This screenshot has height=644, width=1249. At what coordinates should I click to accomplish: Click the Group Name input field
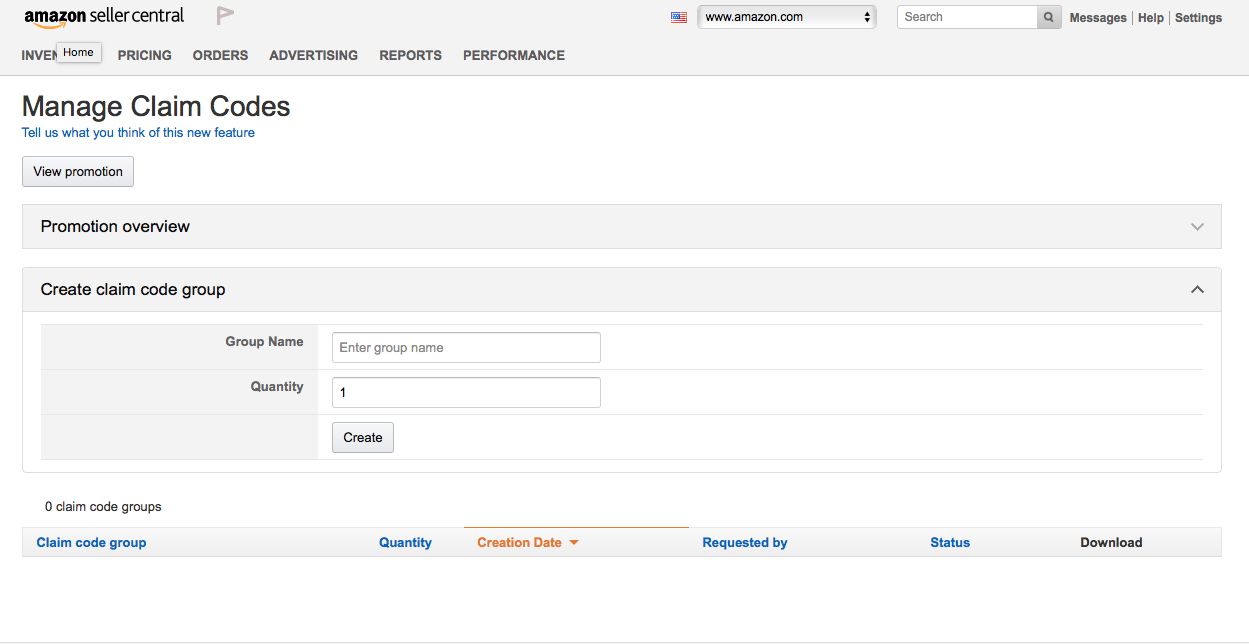(466, 348)
